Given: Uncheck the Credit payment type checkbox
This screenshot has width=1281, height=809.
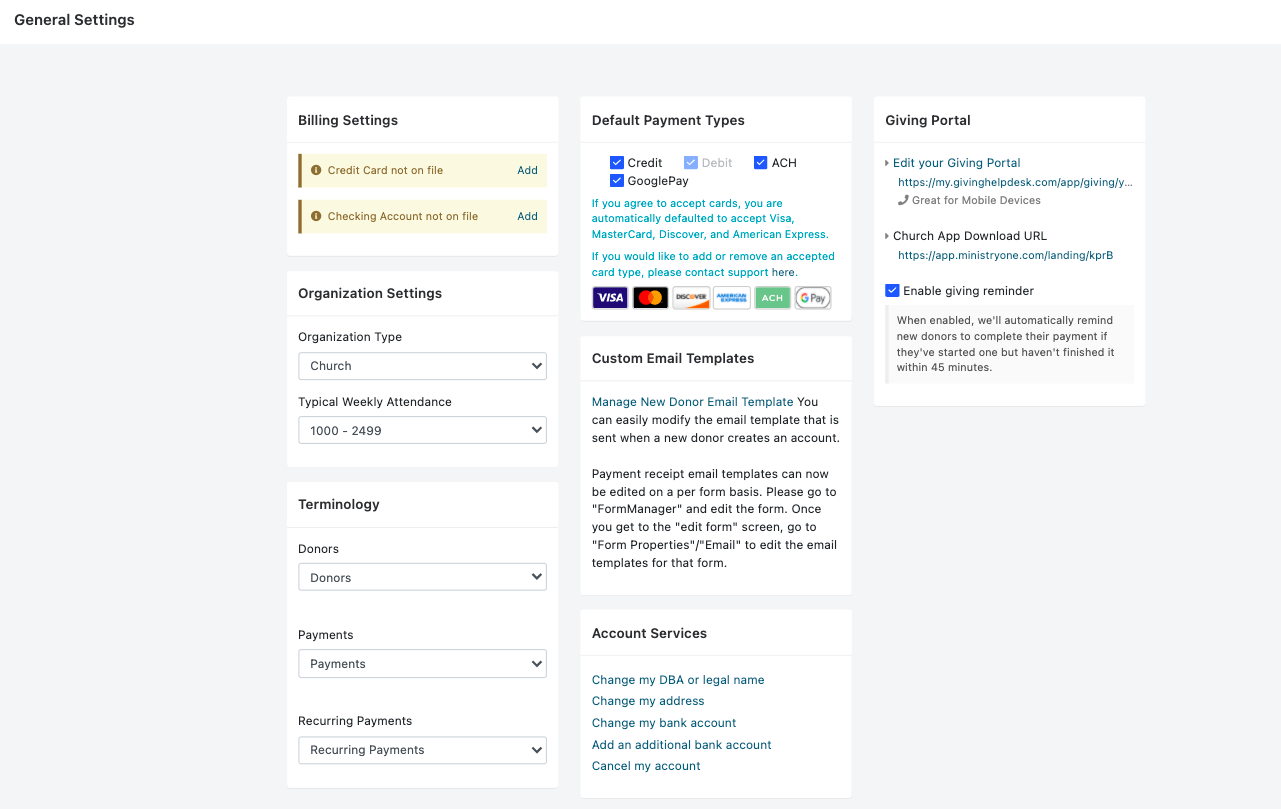Looking at the screenshot, I should [617, 163].
